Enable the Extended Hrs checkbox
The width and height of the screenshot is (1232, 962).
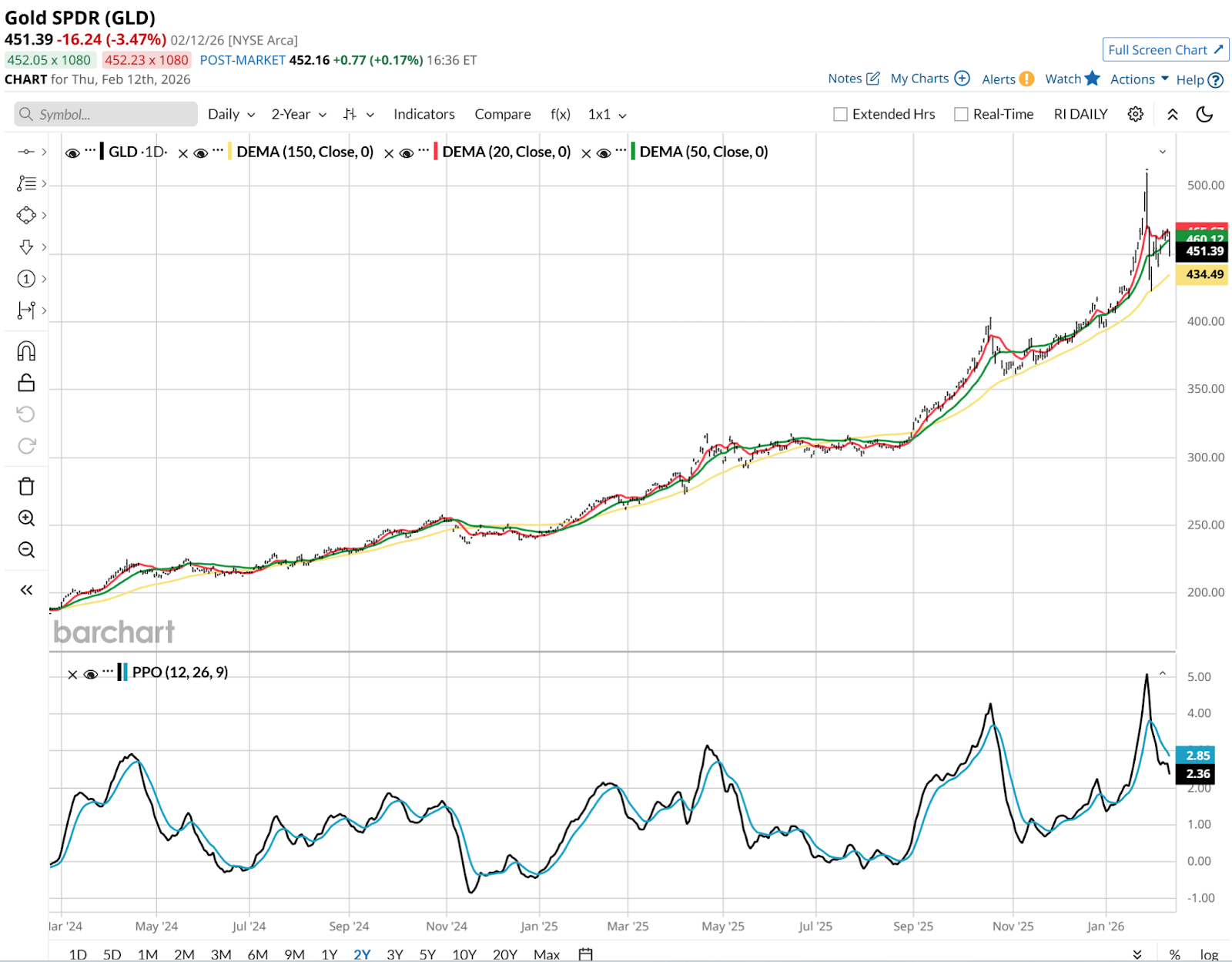(x=841, y=114)
